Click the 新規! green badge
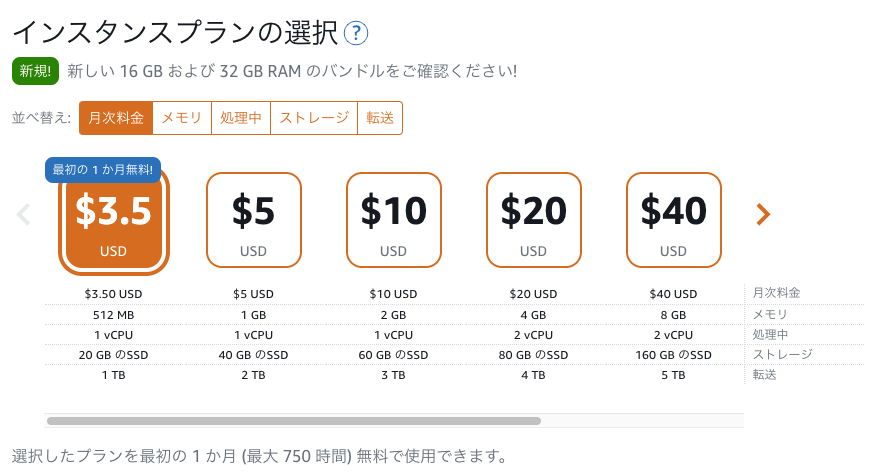Viewport: 874px width, 475px height. [x=35, y=71]
